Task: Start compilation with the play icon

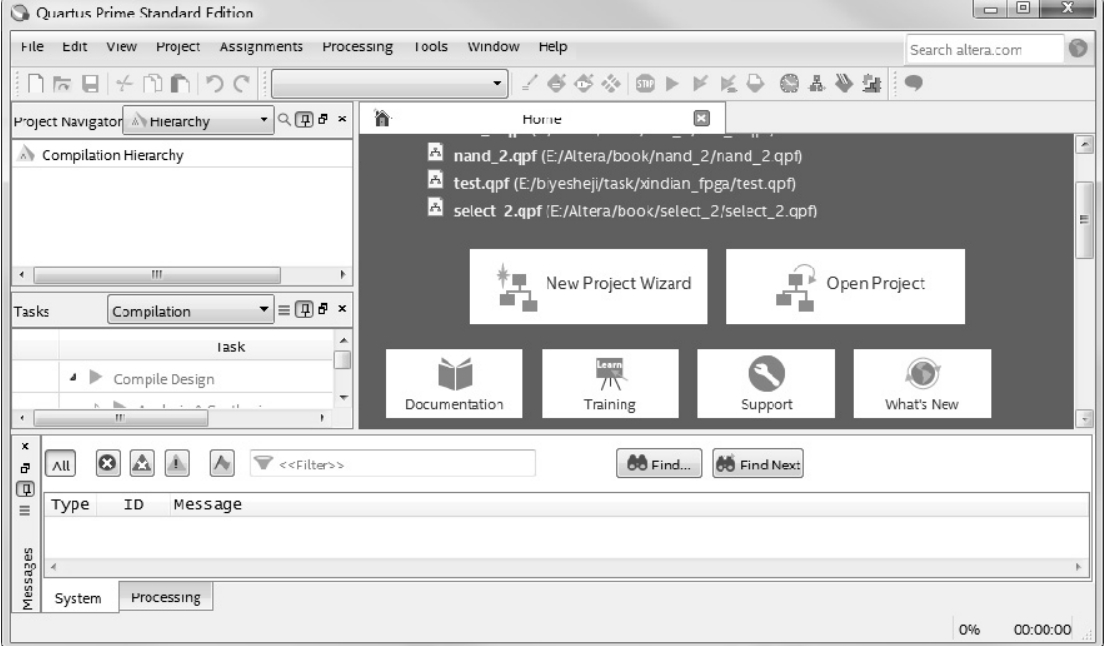Action: pyautogui.click(x=672, y=84)
